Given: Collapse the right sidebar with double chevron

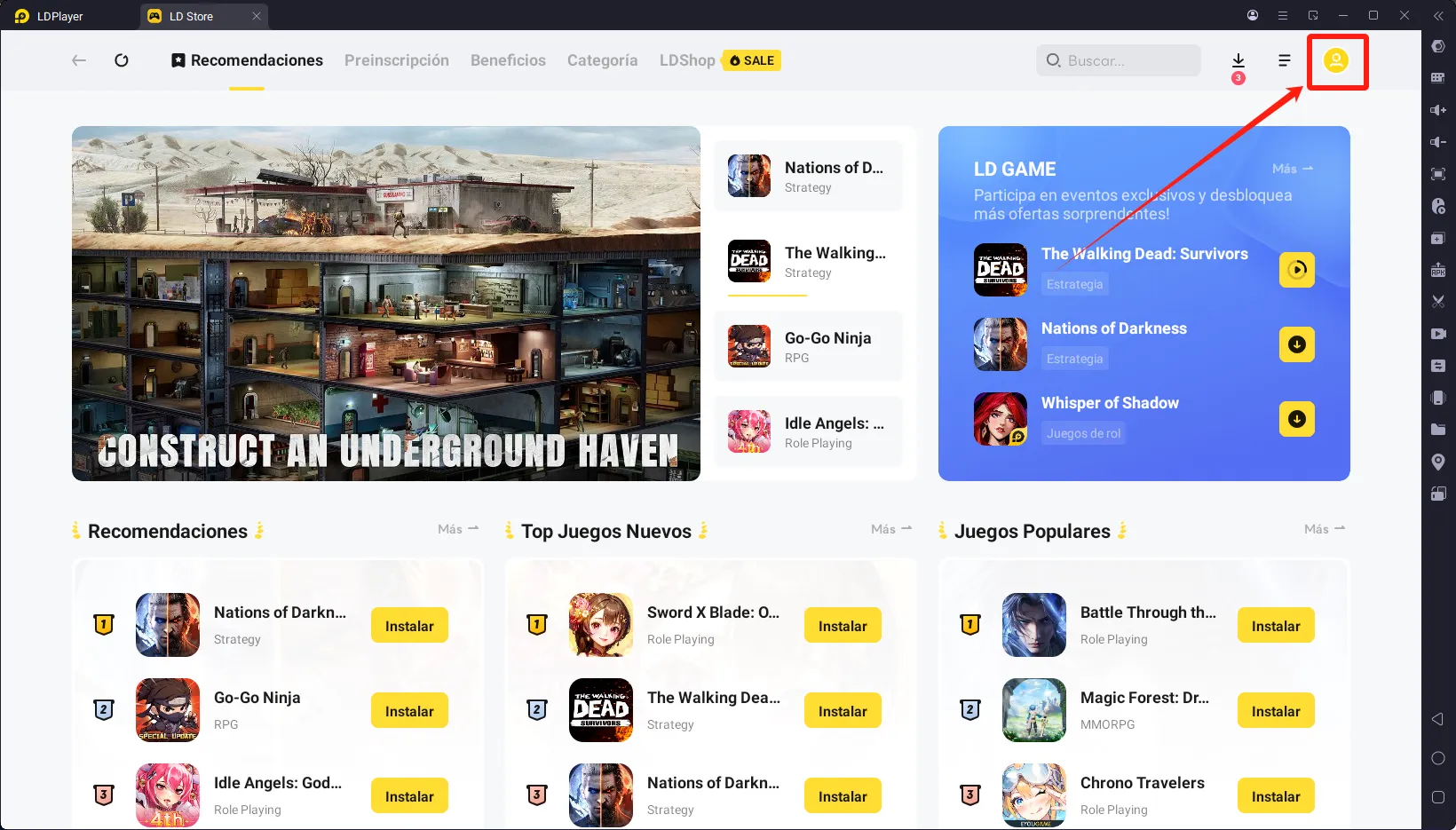Looking at the screenshot, I should coord(1438,16).
